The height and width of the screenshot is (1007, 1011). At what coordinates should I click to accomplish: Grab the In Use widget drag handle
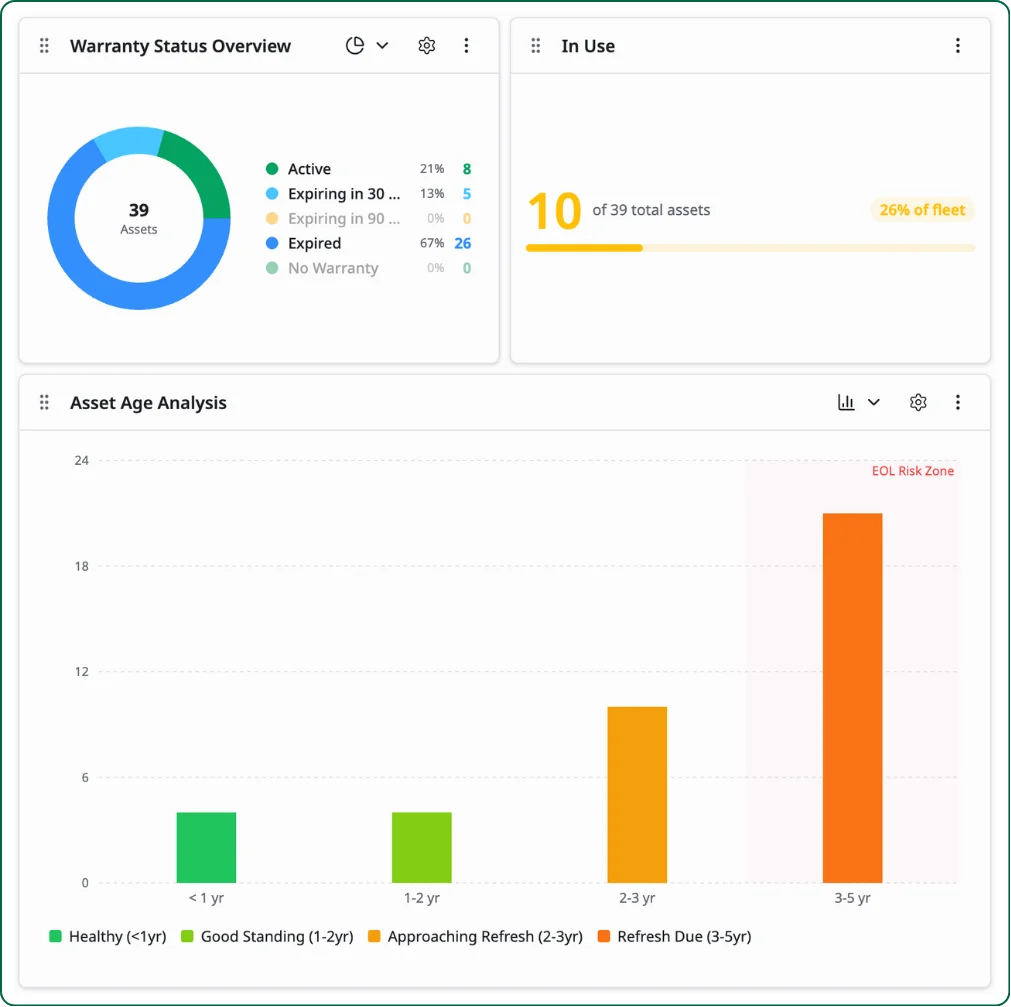[535, 46]
